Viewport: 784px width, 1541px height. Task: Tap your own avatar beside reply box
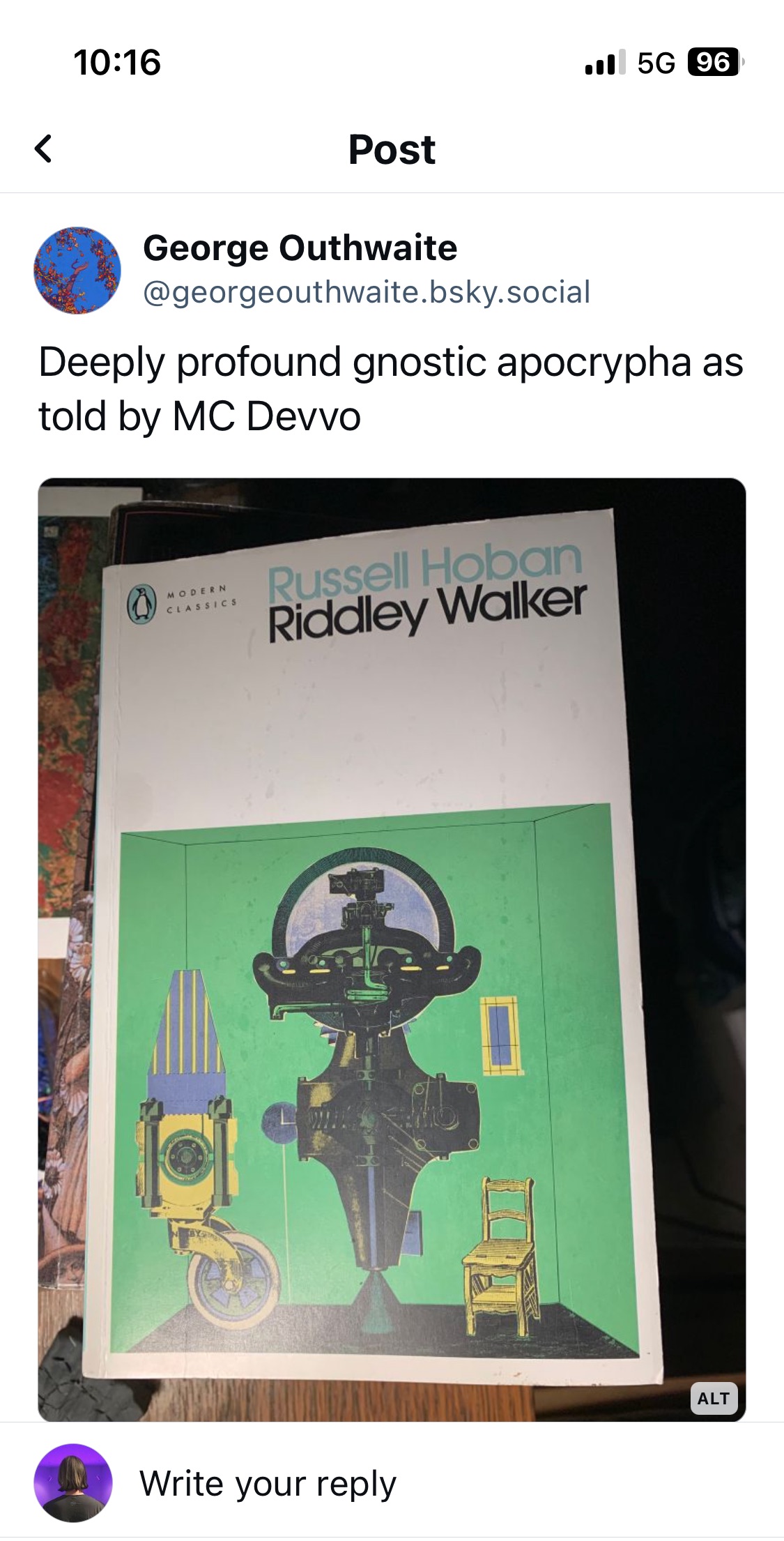pos(73,1483)
